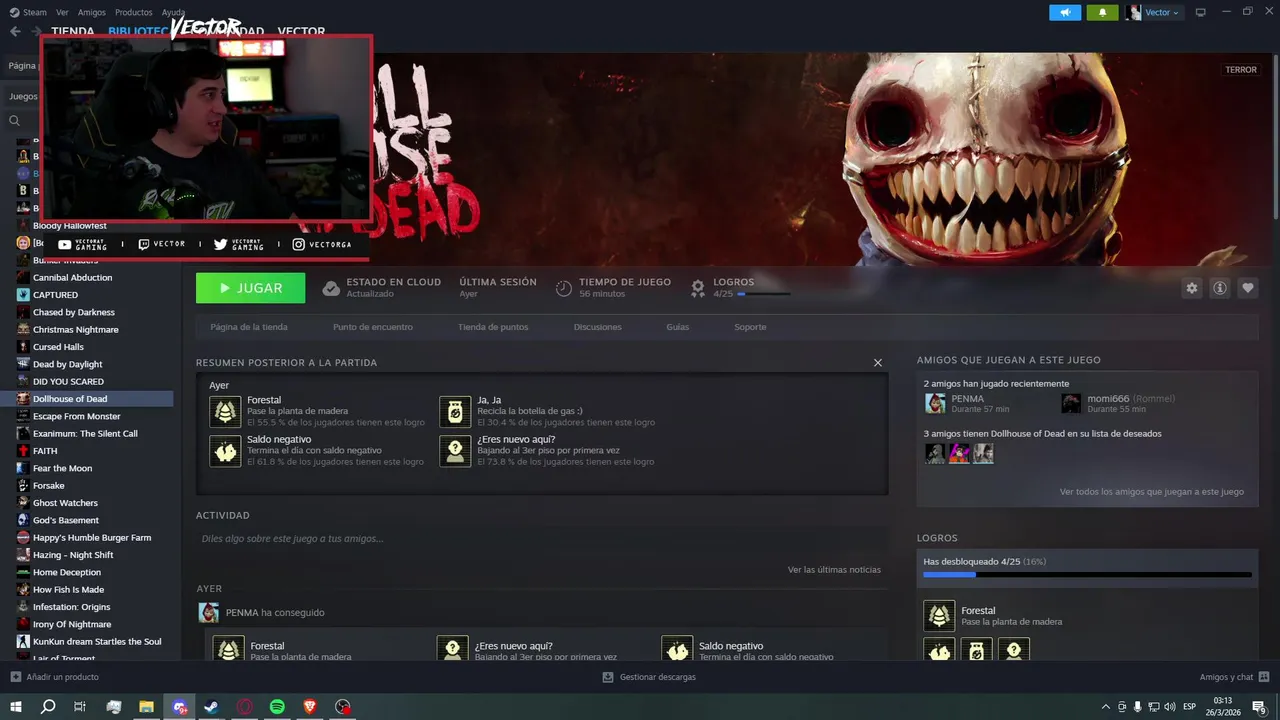
Task: Open Opera GX from the taskbar
Action: (x=245, y=707)
